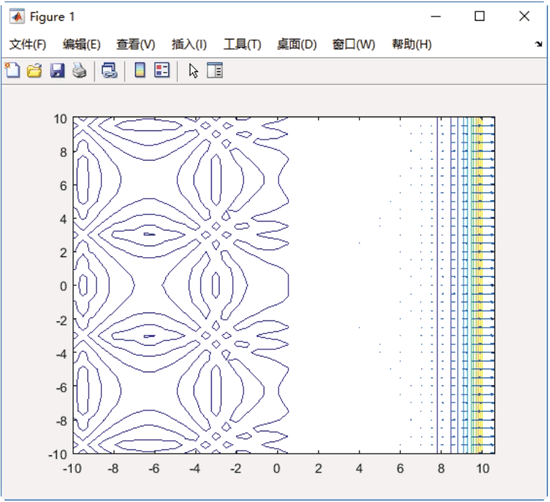The image size is (550, 502).
Task: Insert a legend using the toolbar icon
Action: click(162, 70)
